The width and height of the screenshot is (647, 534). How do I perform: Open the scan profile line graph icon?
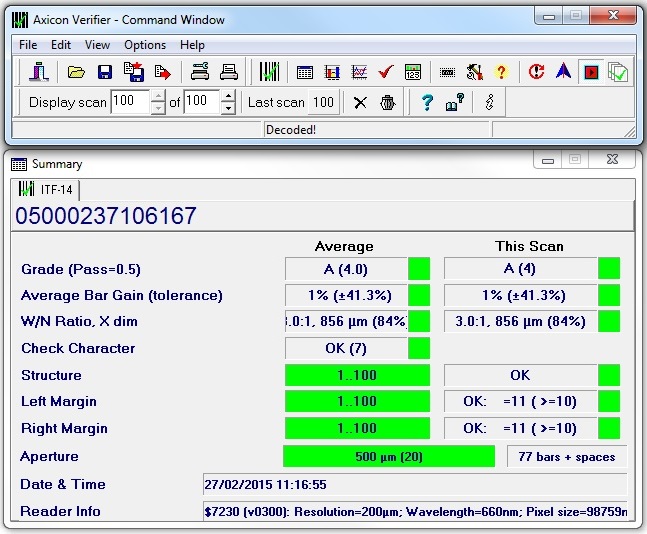point(359,72)
